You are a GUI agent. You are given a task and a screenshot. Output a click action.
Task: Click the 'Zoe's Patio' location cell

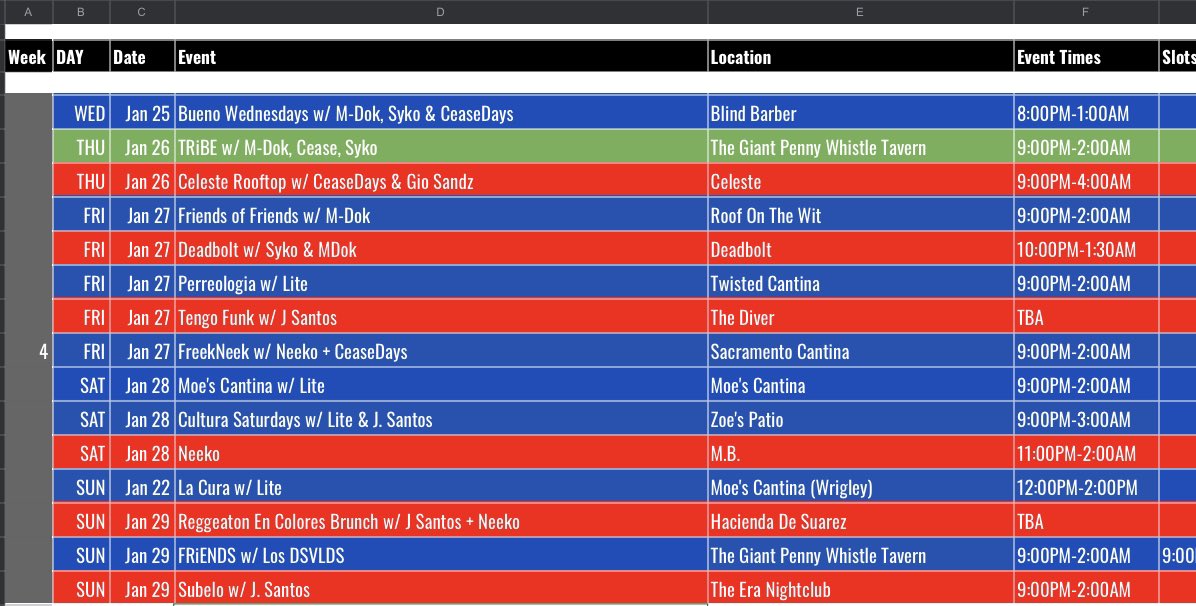click(x=860, y=419)
